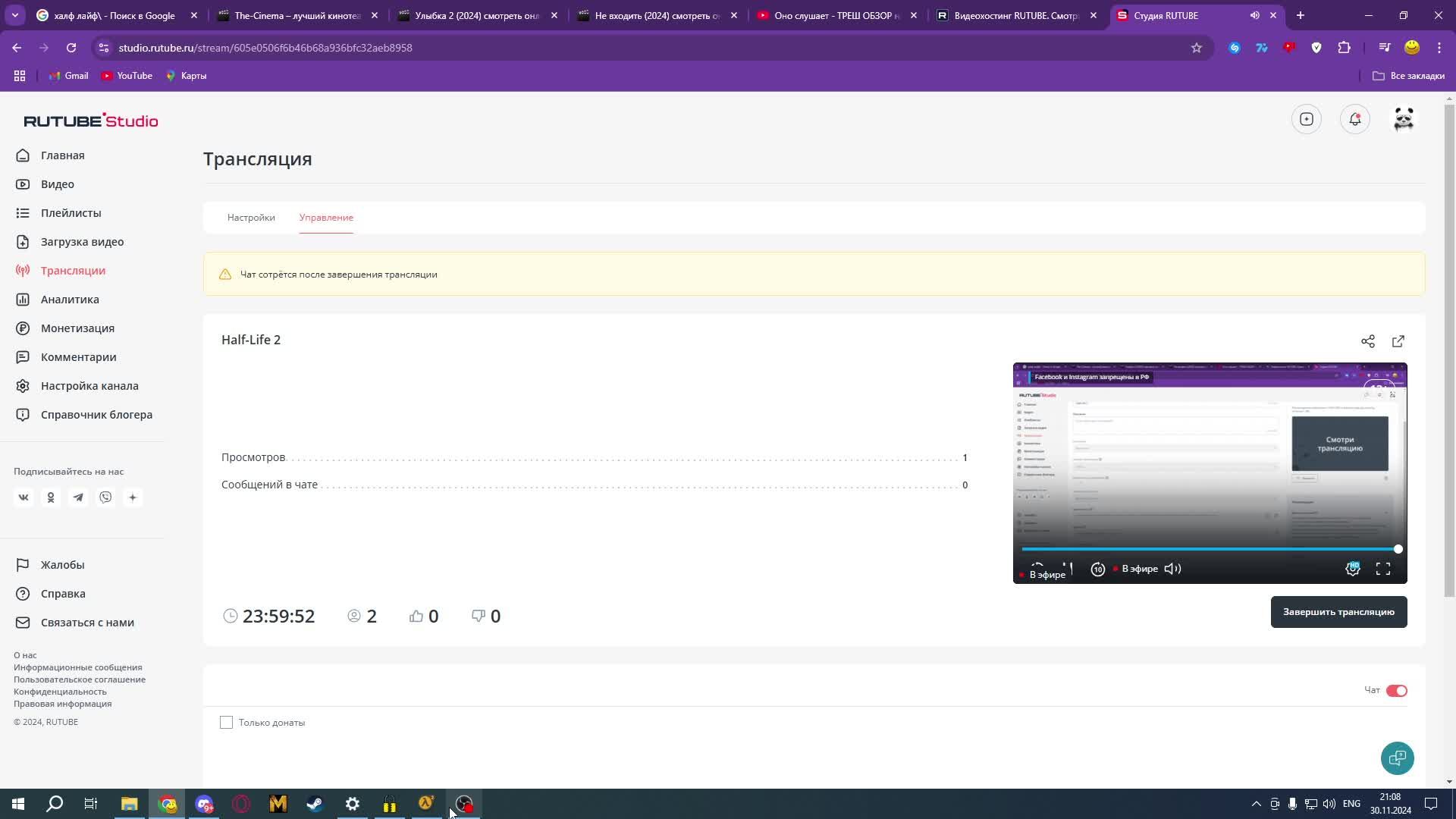Open the teal support chat bubble
Viewport: 1456px width, 819px height.
pyautogui.click(x=1398, y=758)
